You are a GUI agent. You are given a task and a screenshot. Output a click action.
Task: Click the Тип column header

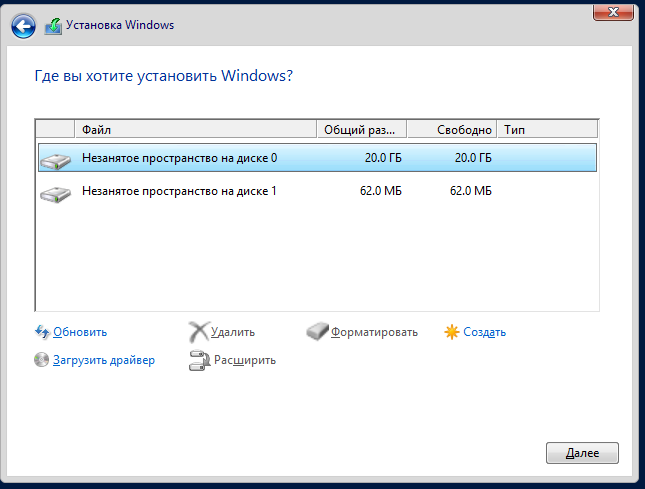click(548, 130)
